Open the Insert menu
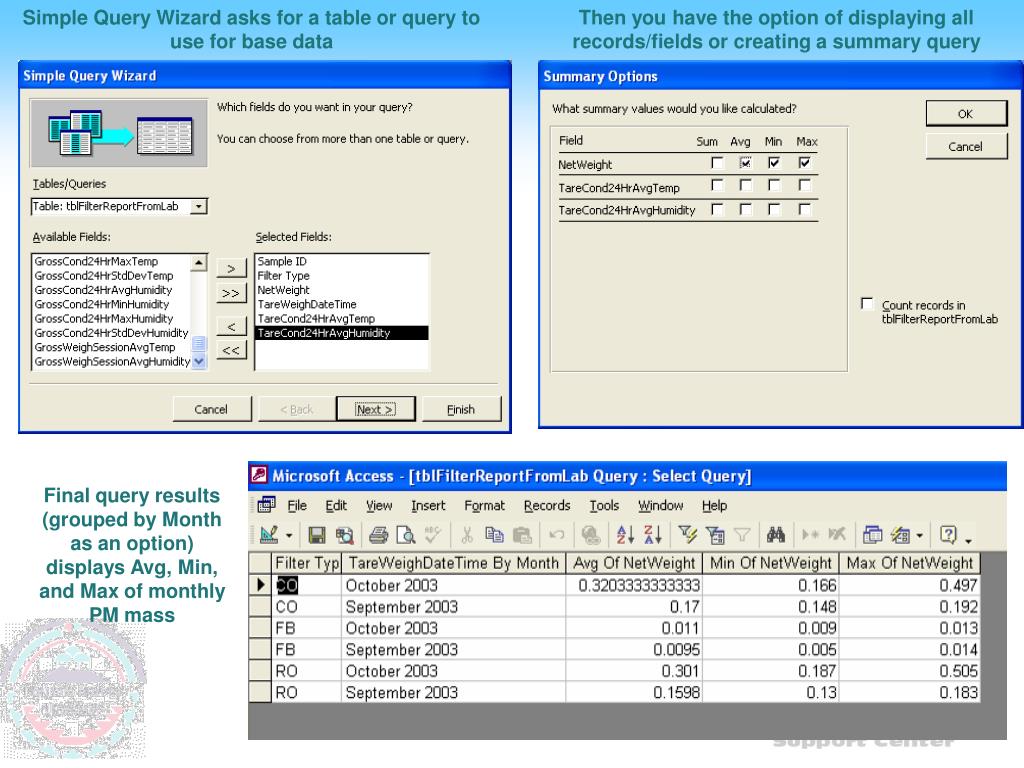The image size is (1024, 768). tap(428, 505)
